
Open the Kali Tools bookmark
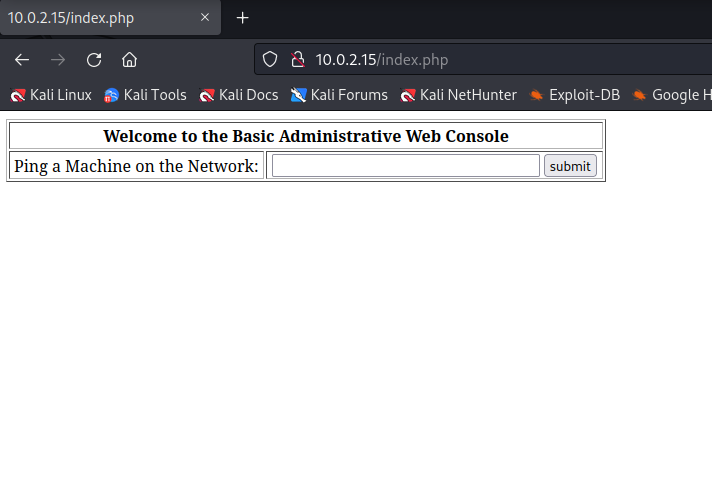click(x=145, y=95)
